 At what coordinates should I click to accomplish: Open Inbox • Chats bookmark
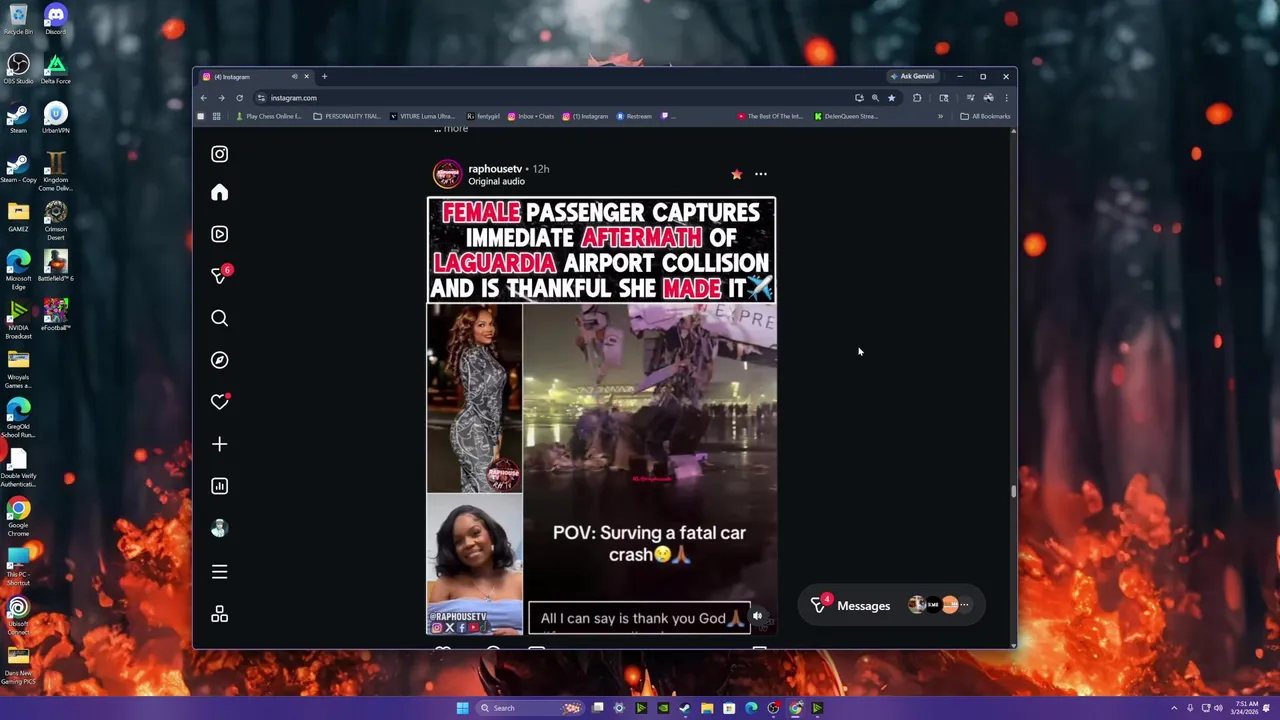point(531,116)
